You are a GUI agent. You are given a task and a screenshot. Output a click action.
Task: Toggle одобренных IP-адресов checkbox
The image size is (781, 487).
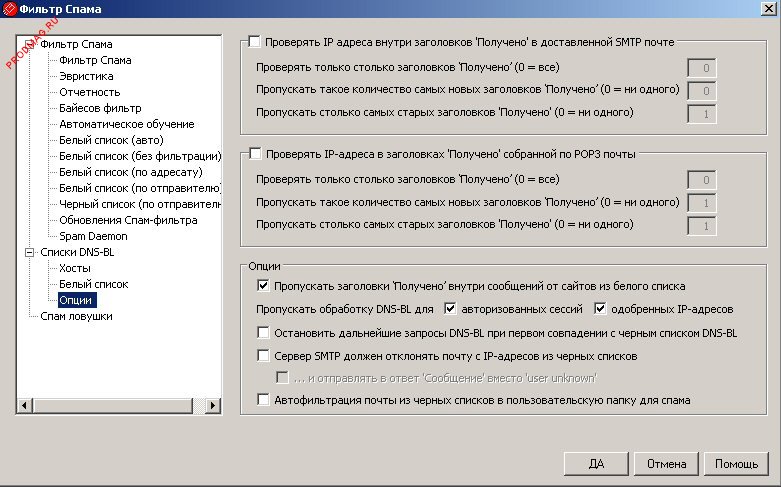(x=601, y=308)
